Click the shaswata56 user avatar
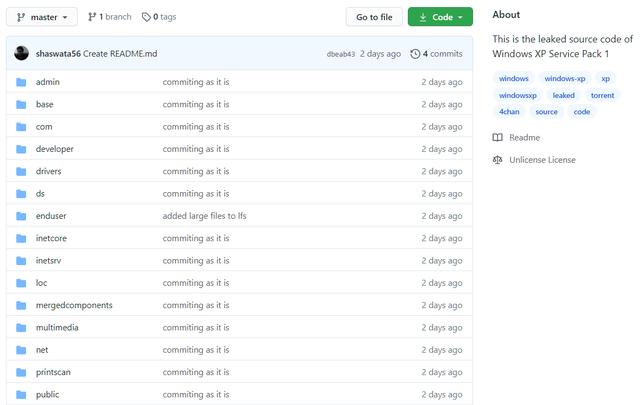This screenshot has height=405, width=640. (x=21, y=53)
